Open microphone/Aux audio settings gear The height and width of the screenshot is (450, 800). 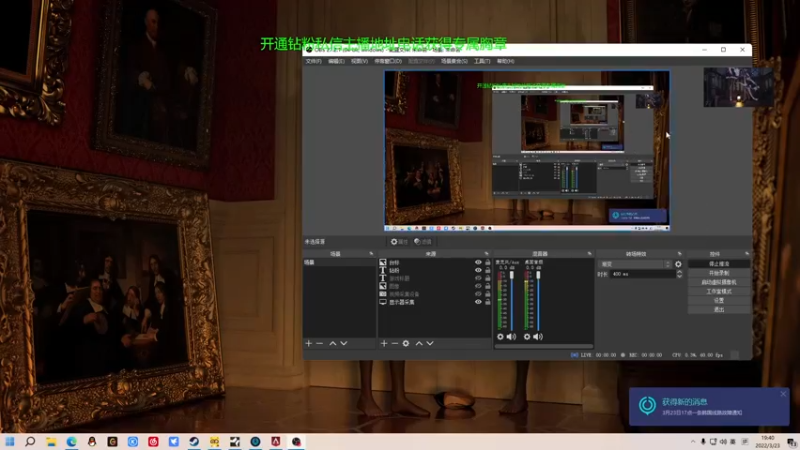coord(501,337)
